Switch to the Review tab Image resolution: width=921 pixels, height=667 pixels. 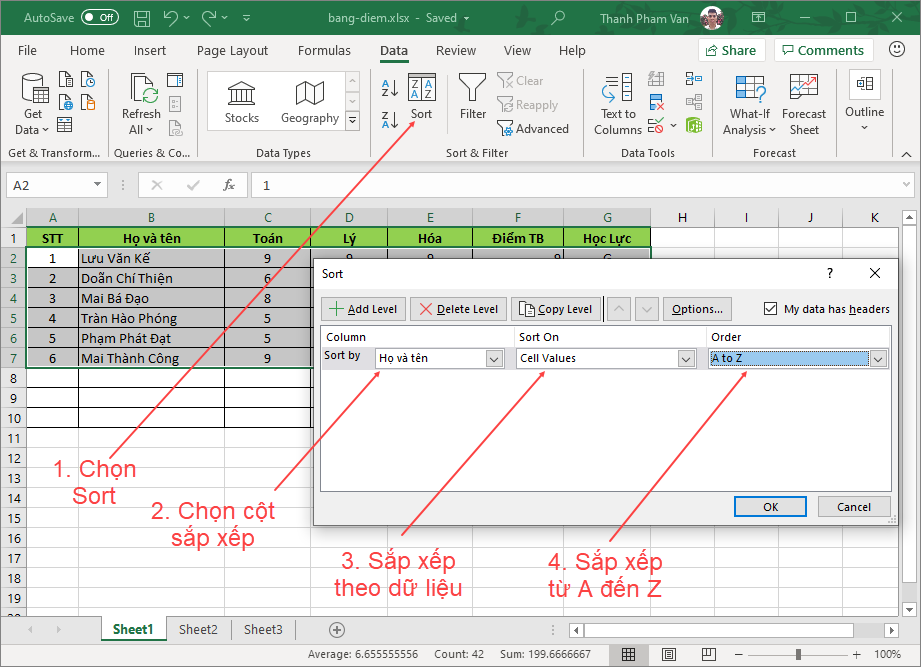[456, 50]
